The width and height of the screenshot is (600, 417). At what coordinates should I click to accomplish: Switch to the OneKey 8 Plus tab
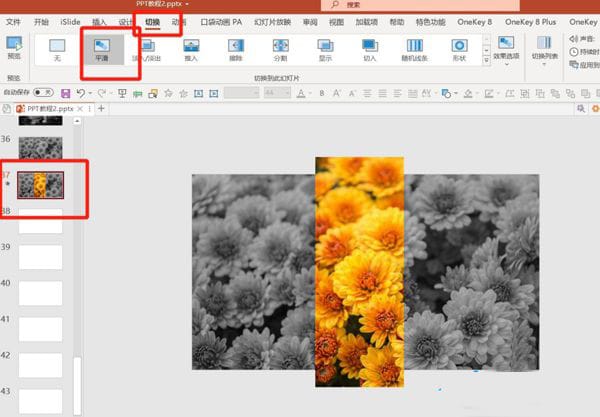[x=530, y=22]
